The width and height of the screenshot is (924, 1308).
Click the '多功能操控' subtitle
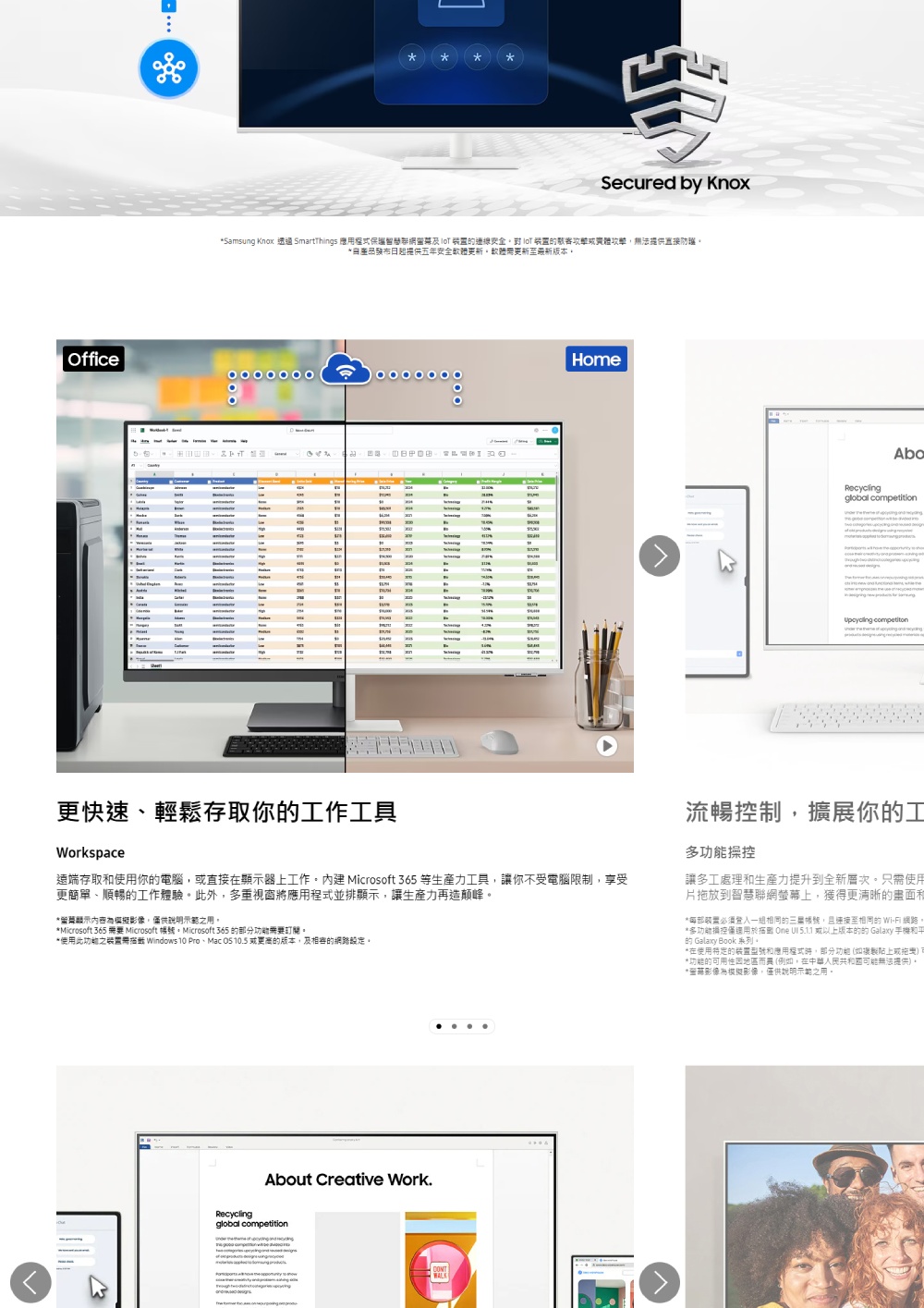pyautogui.click(x=720, y=852)
